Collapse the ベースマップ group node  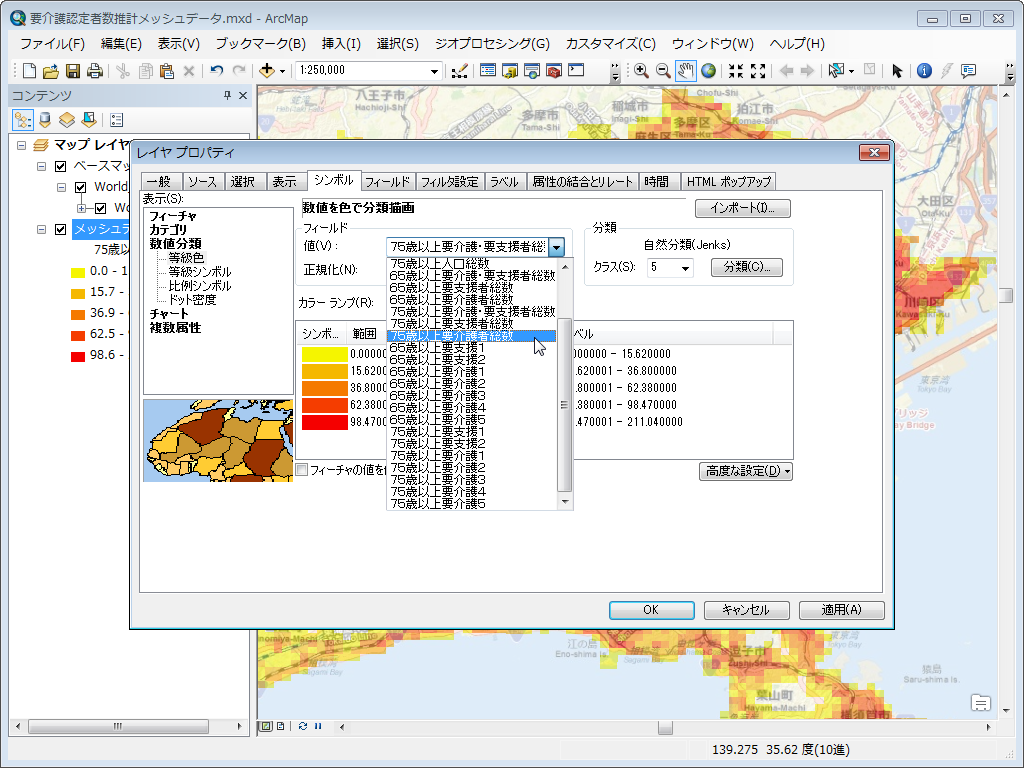pos(42,167)
